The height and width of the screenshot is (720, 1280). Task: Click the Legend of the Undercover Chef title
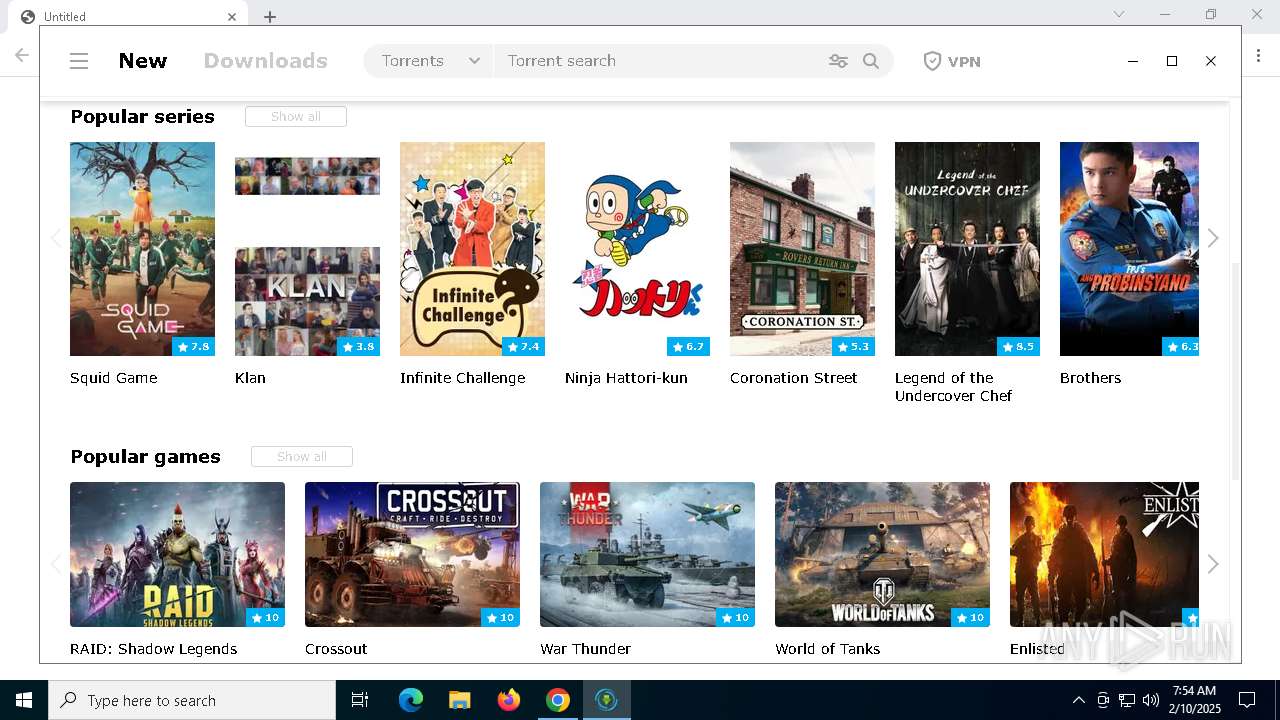coord(953,387)
